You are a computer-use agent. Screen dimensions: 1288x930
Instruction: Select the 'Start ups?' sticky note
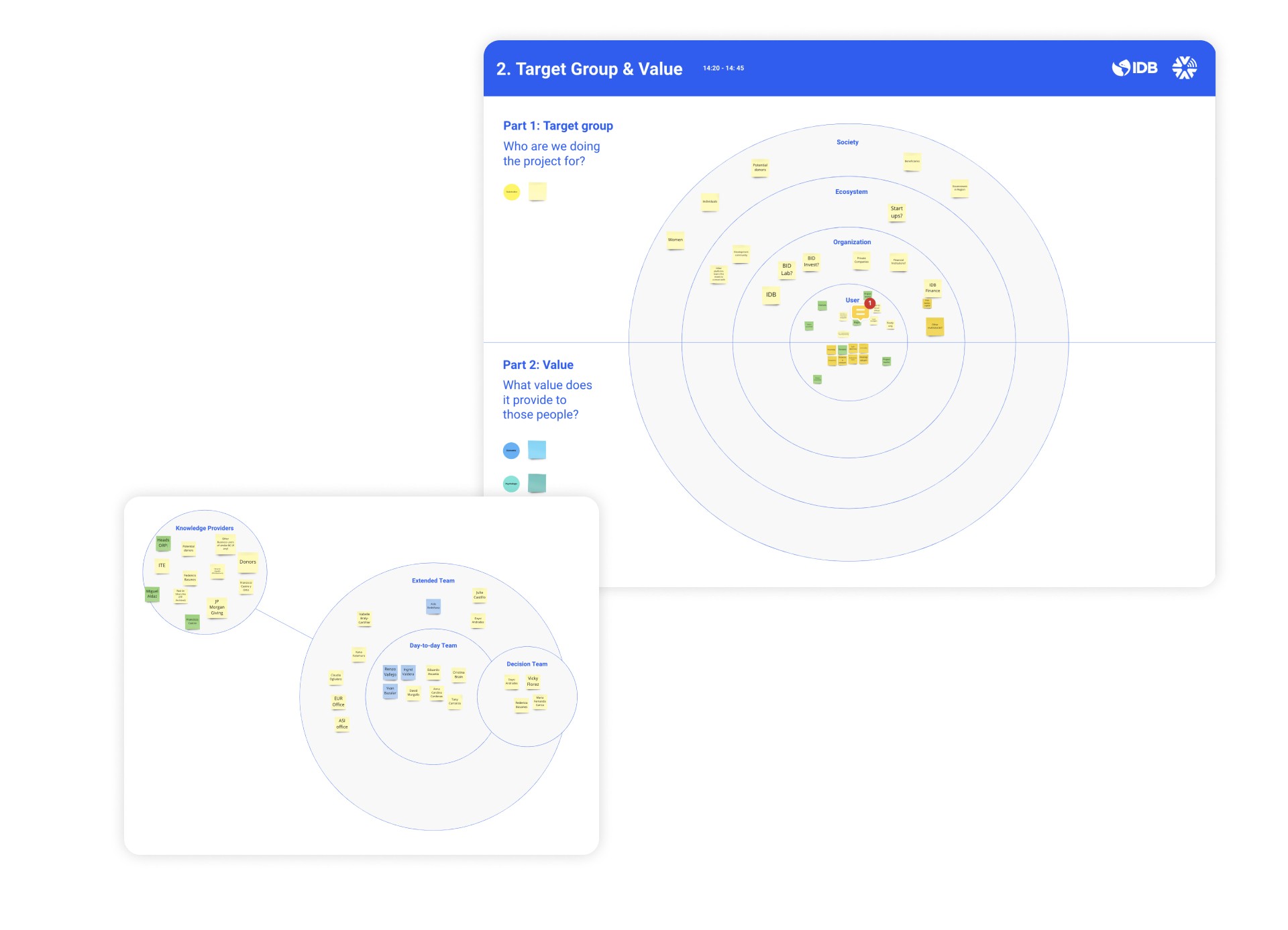coord(896,212)
